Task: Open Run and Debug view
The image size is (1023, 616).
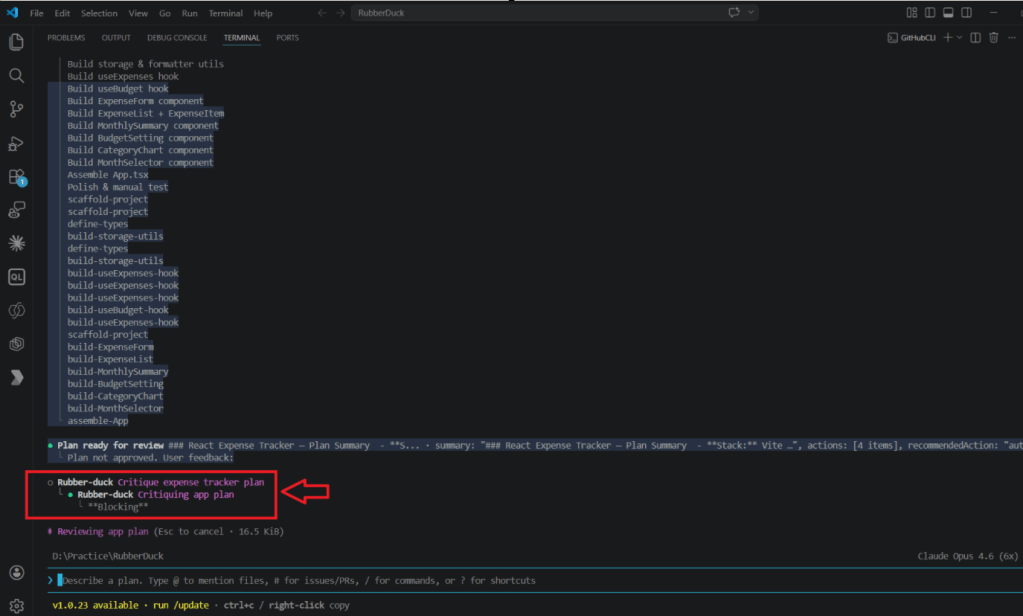Action: point(16,143)
